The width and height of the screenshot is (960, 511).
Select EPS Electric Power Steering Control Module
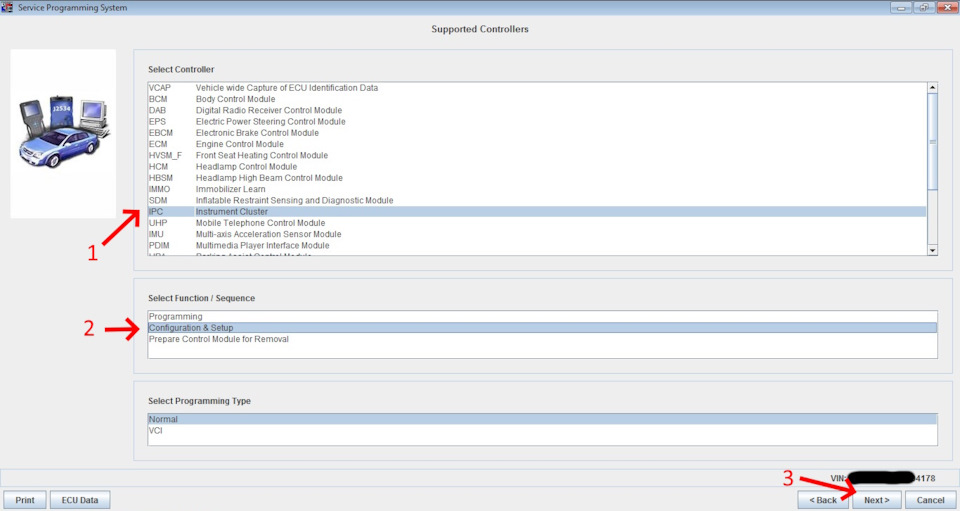tap(537, 122)
